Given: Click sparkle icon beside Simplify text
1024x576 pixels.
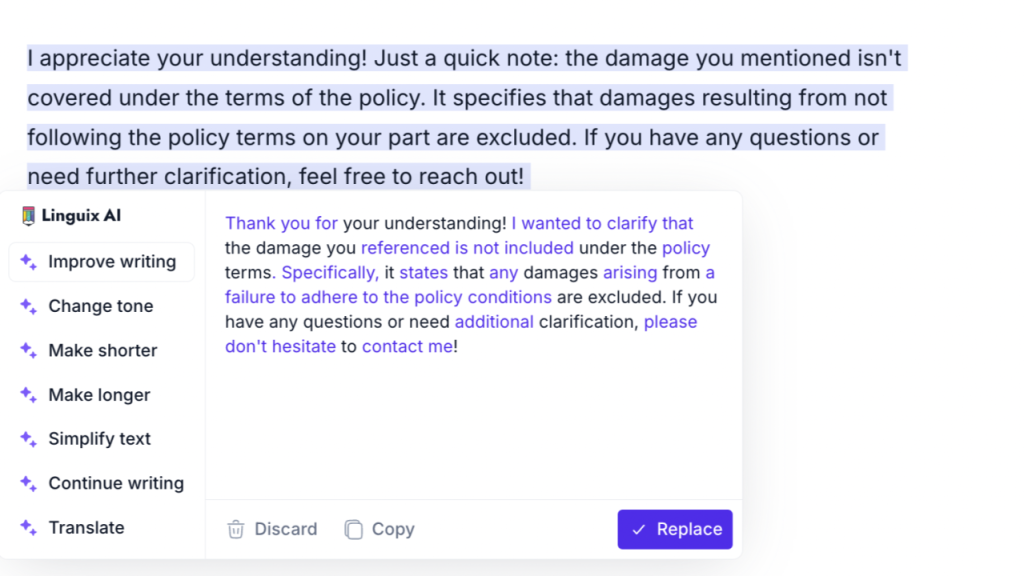Looking at the screenshot, I should [x=28, y=439].
